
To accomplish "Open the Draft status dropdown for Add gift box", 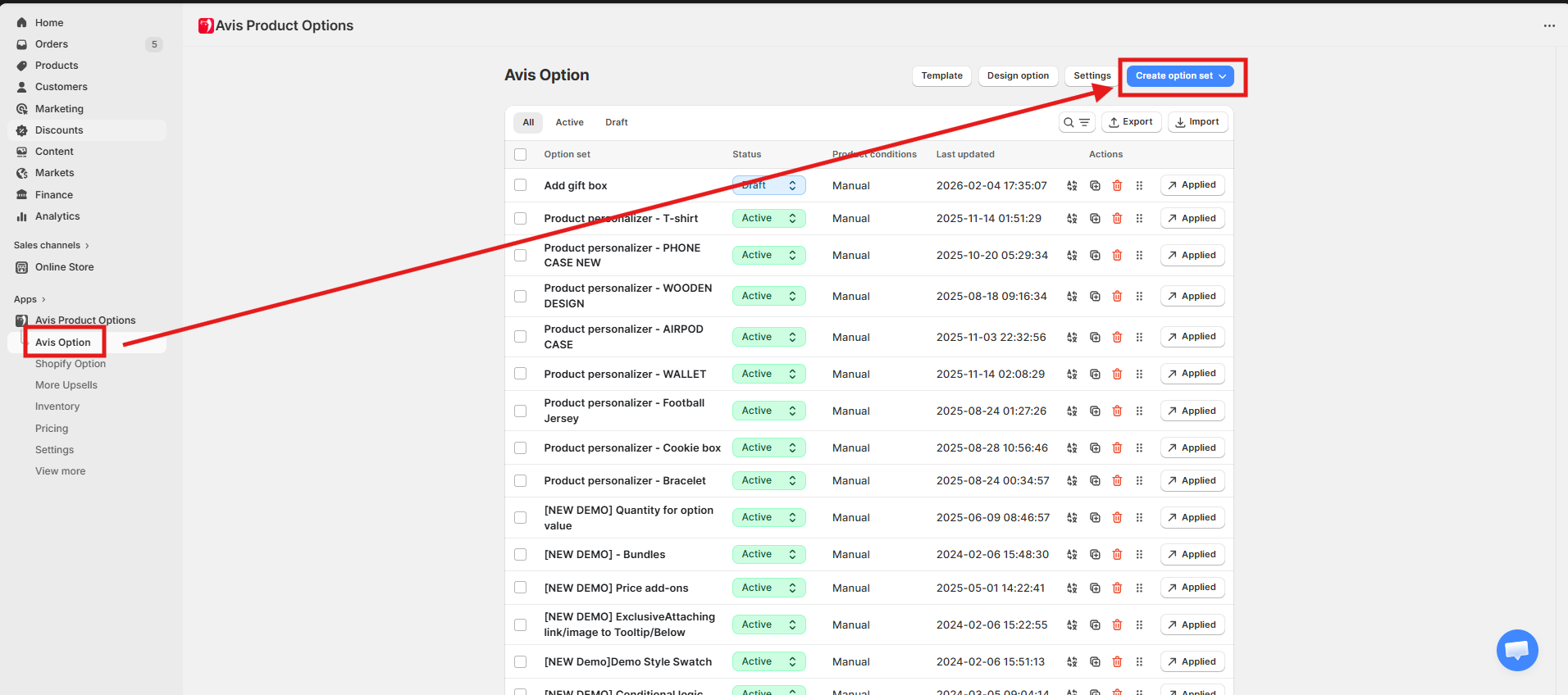I will point(768,186).
